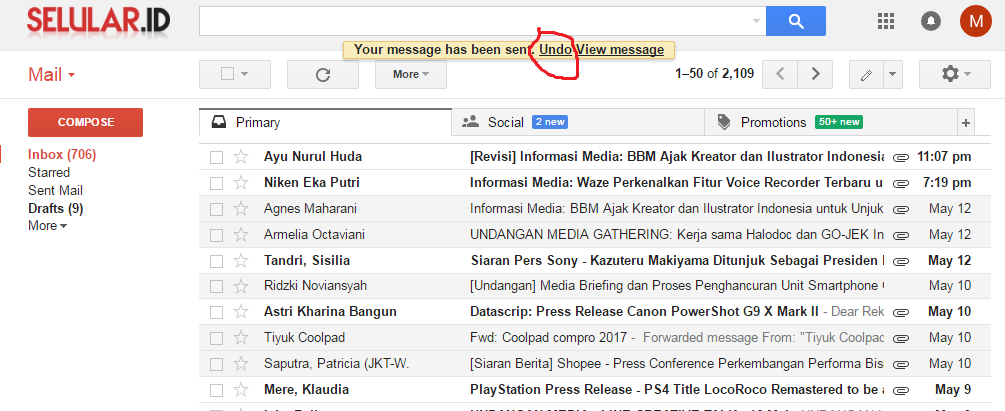Tick checkbox for Ayu Nurul Huda email

(217, 157)
